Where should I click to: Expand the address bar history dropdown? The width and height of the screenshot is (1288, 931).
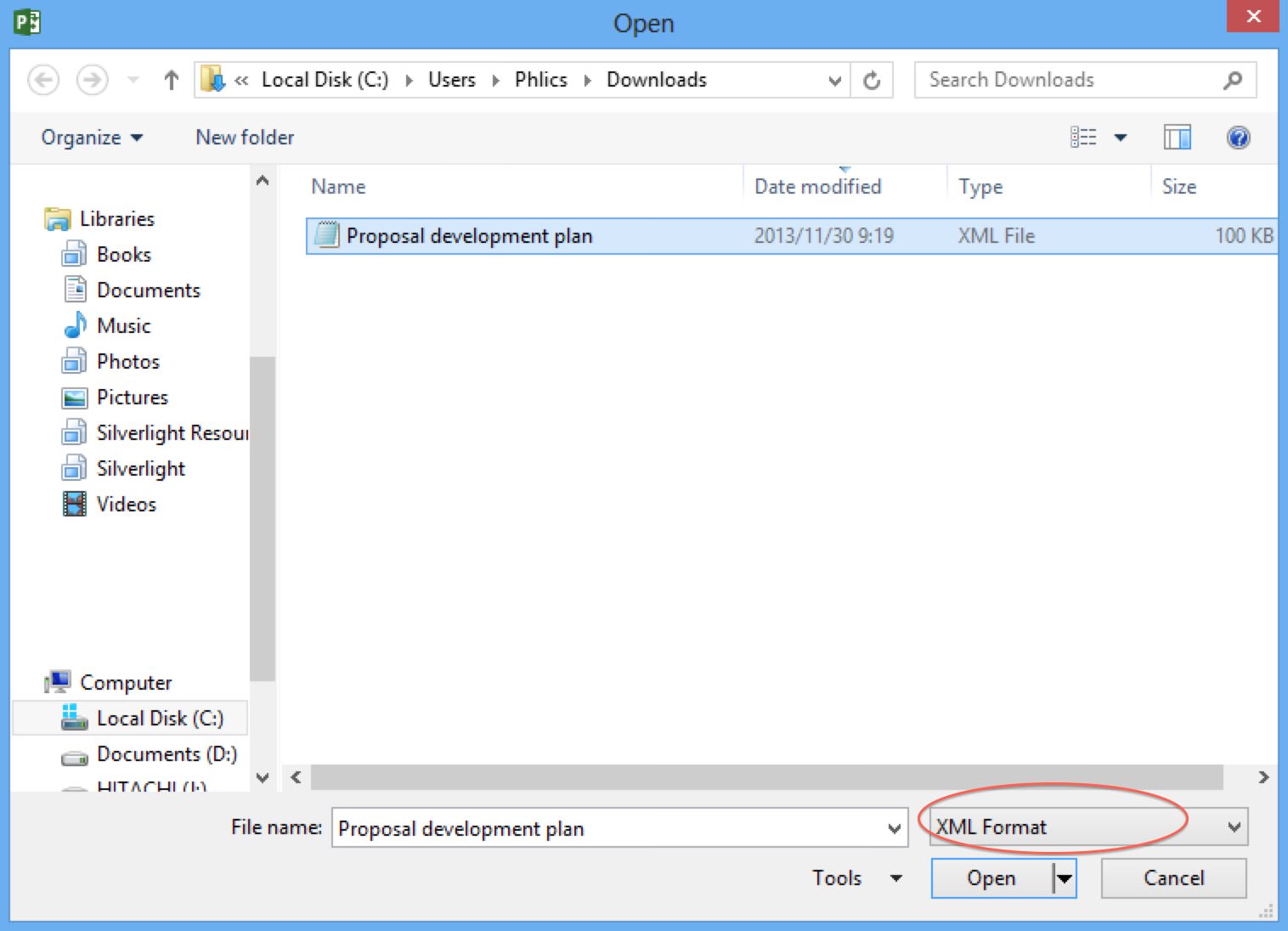tap(834, 81)
